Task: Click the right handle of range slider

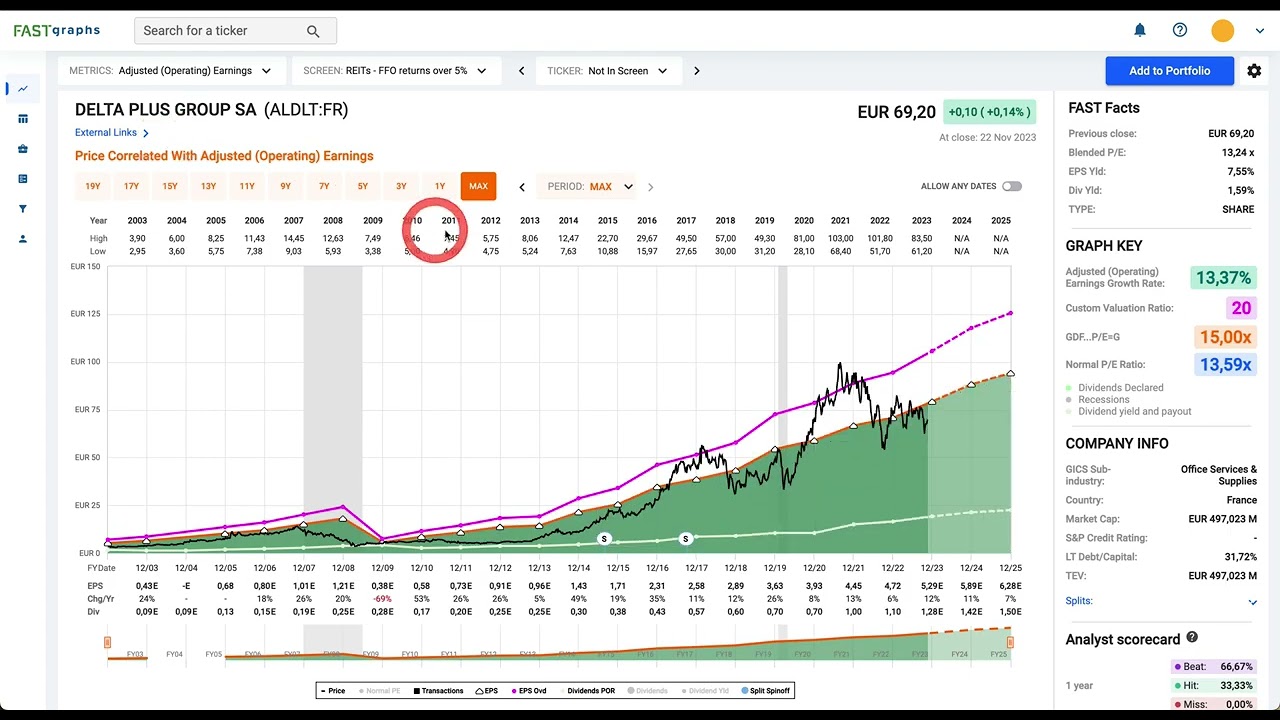Action: click(1010, 642)
